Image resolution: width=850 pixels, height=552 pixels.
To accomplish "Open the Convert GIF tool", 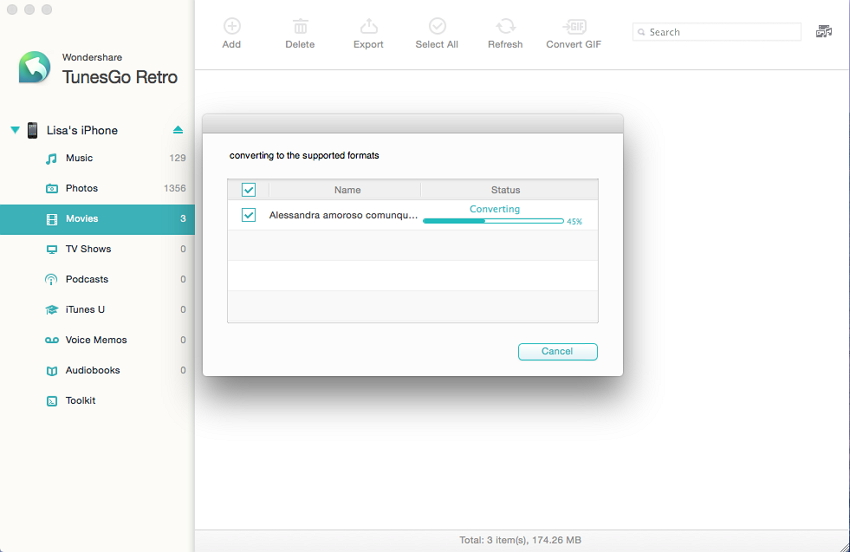I will pos(574,27).
